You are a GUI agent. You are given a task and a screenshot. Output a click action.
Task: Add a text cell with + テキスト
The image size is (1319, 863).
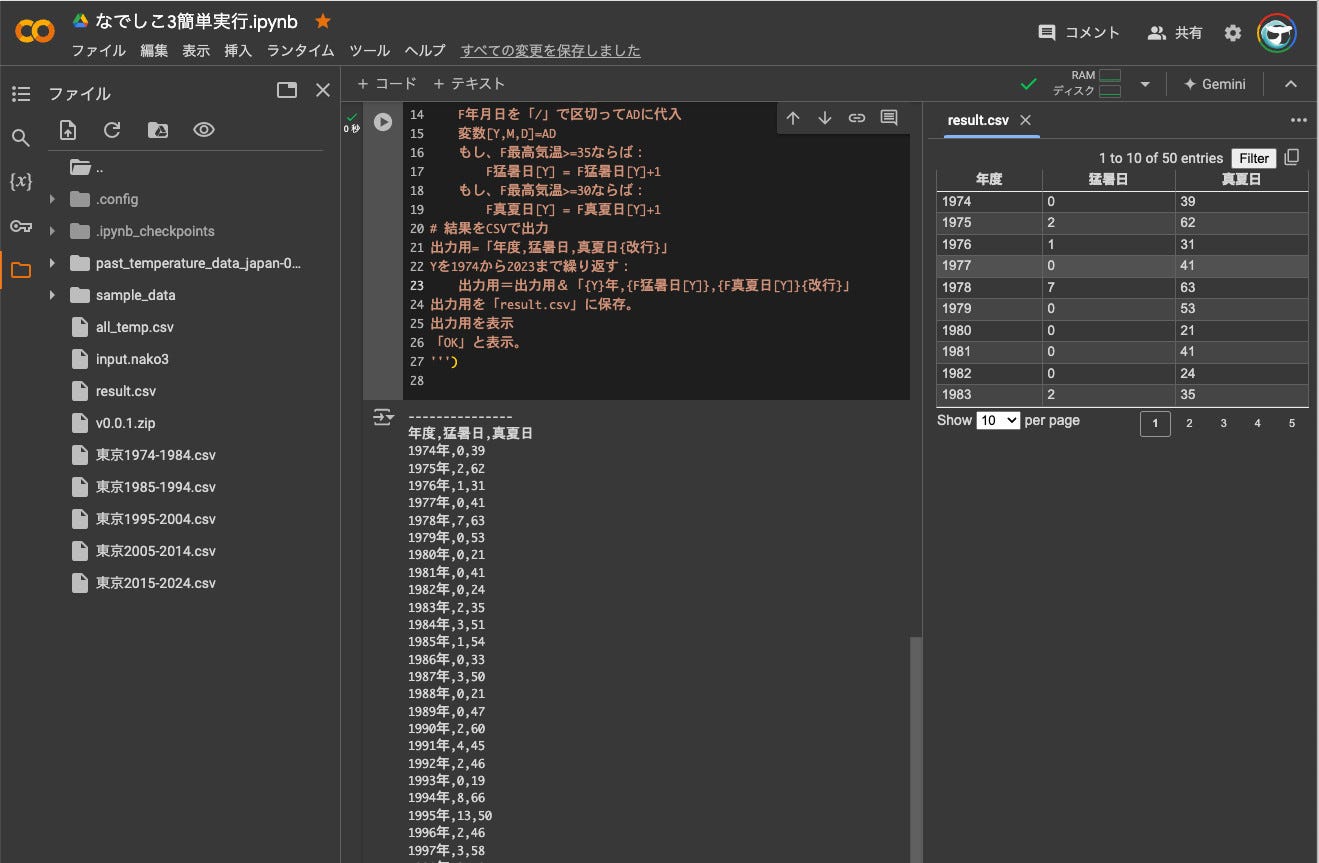click(469, 84)
